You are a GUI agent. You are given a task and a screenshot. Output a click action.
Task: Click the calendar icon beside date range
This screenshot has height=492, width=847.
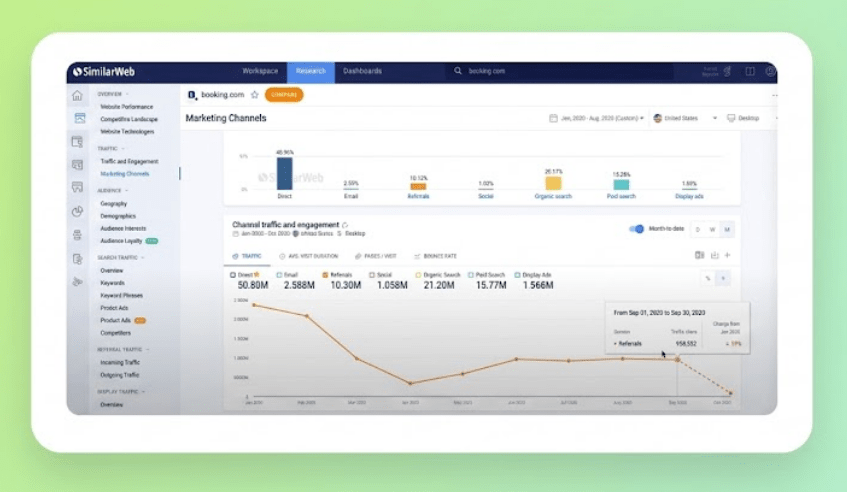click(x=553, y=118)
